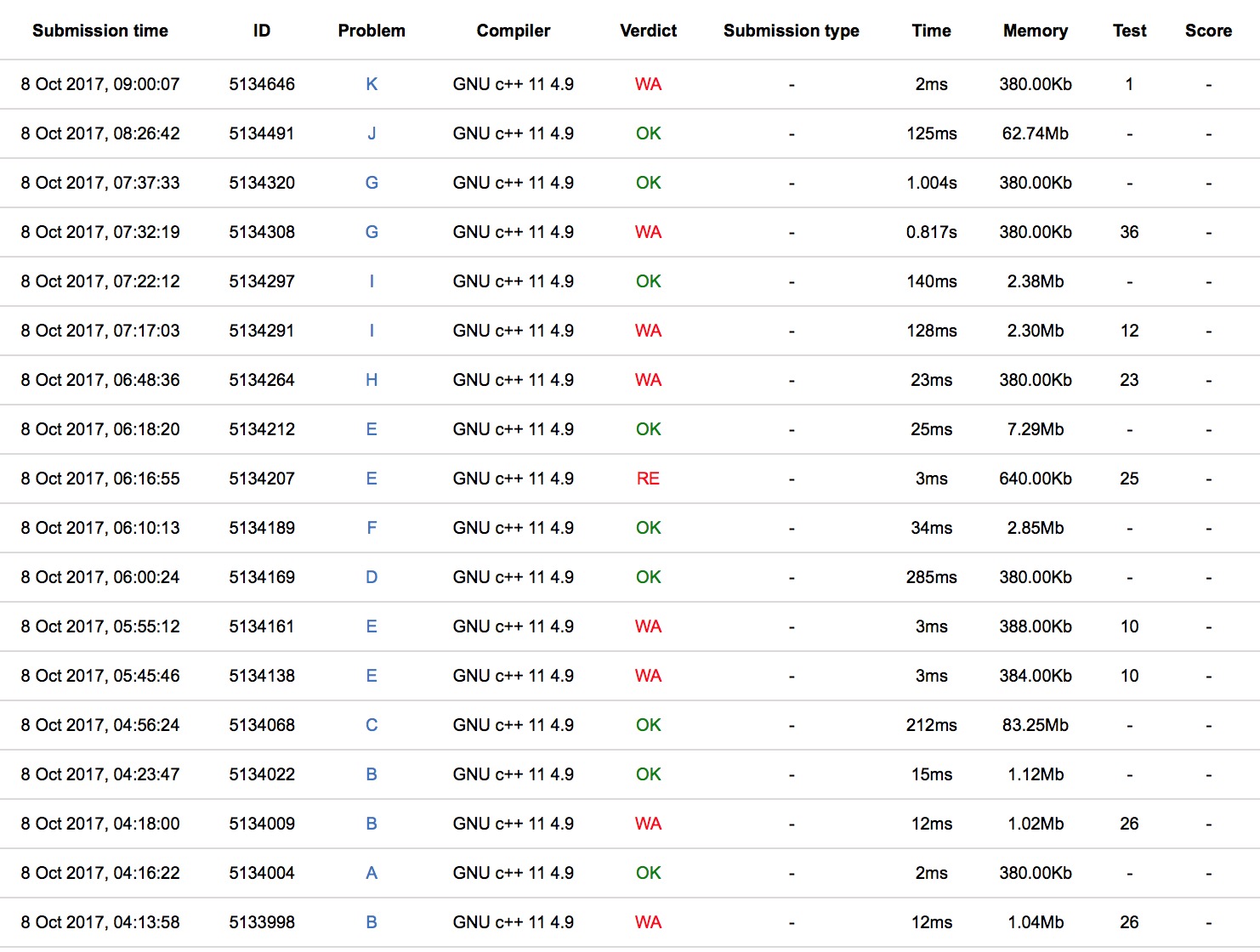The image size is (1260, 952).
Task: Open problem K link for submission 5134646
Action: [x=372, y=84]
